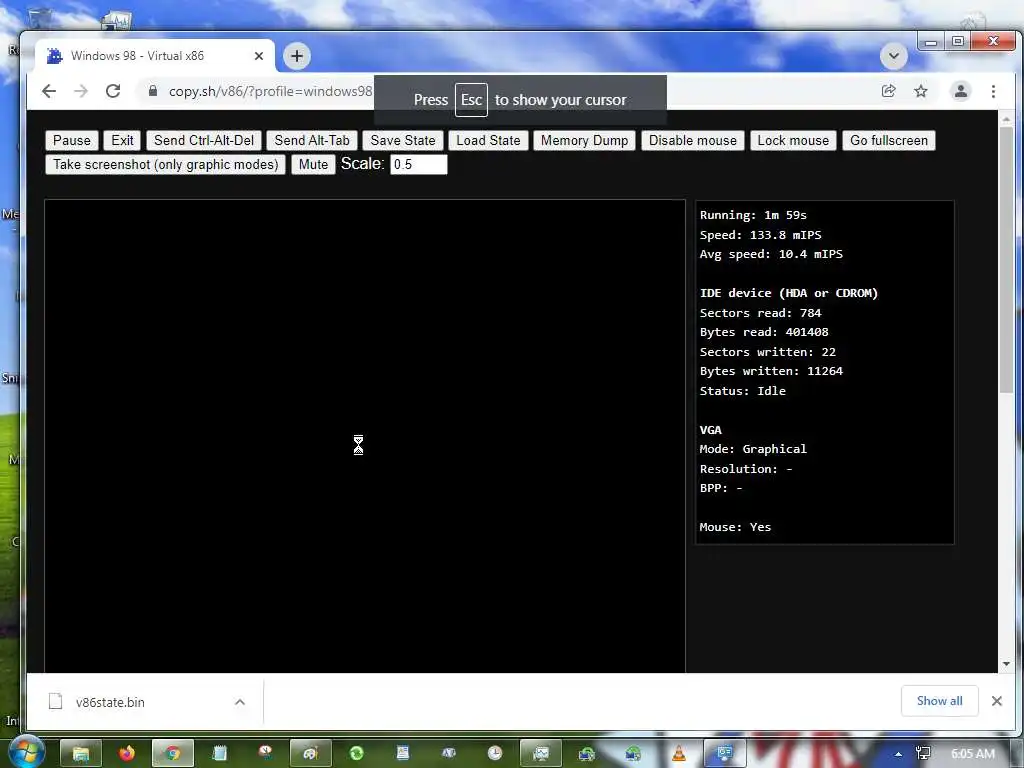Select the Windows 98 - Virtual x86 tab
Image resolution: width=1024 pixels, height=768 pixels.
[137, 56]
